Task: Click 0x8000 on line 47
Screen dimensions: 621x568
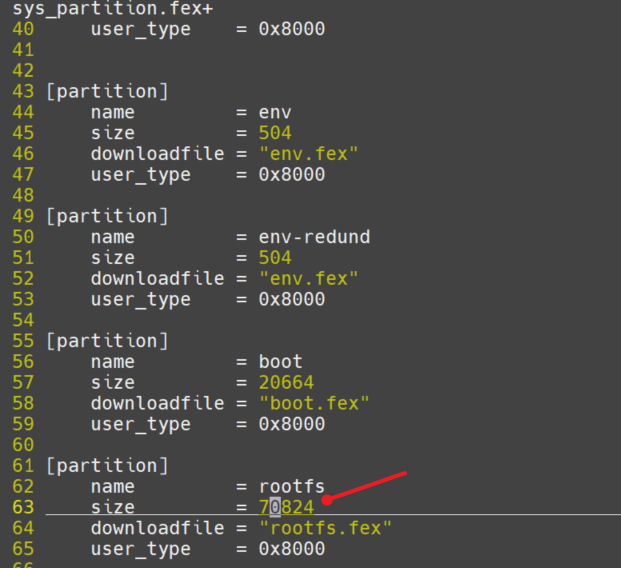Action: point(292,175)
